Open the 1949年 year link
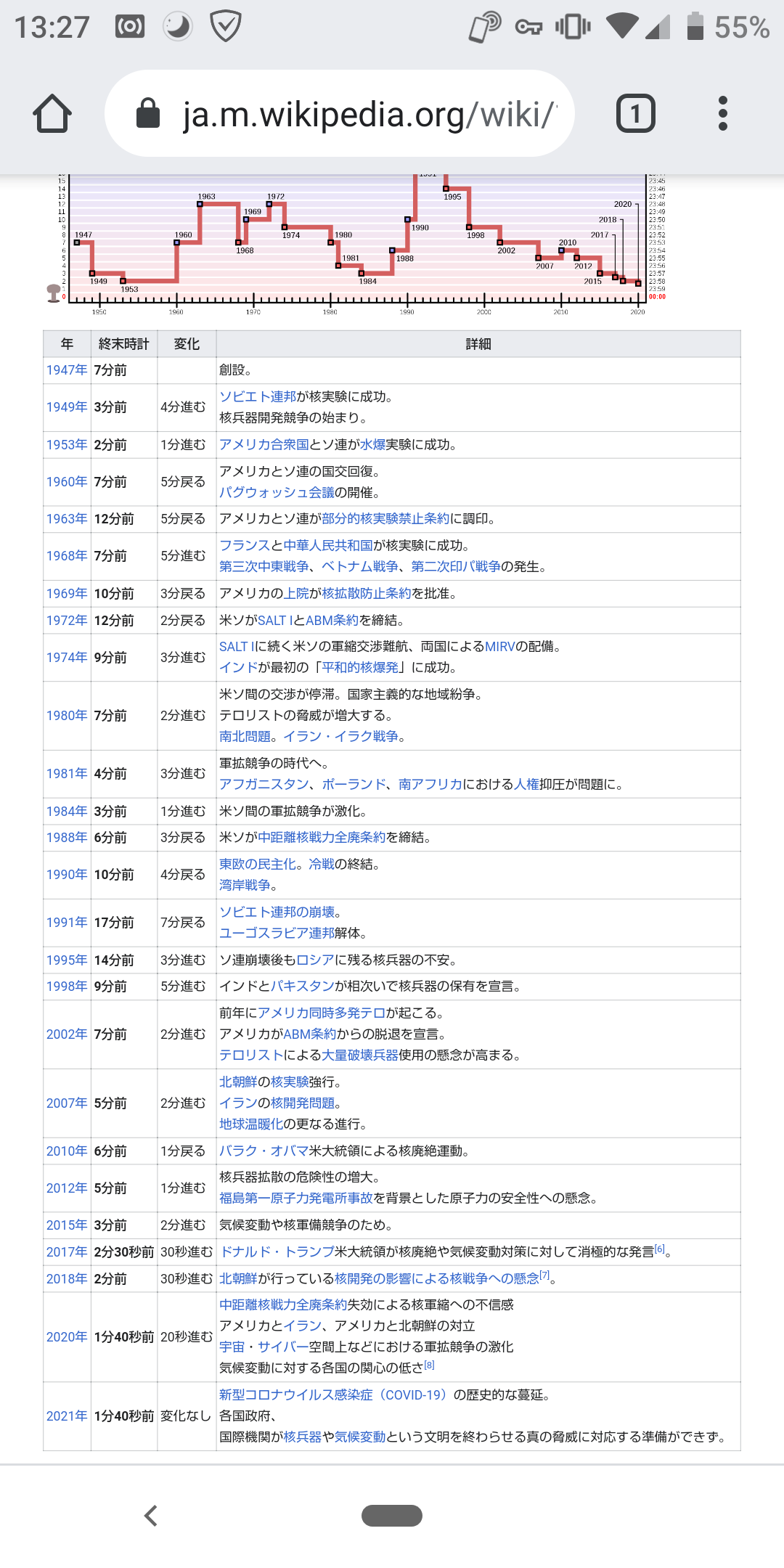Viewport: 784px width, 1568px height. pos(67,407)
